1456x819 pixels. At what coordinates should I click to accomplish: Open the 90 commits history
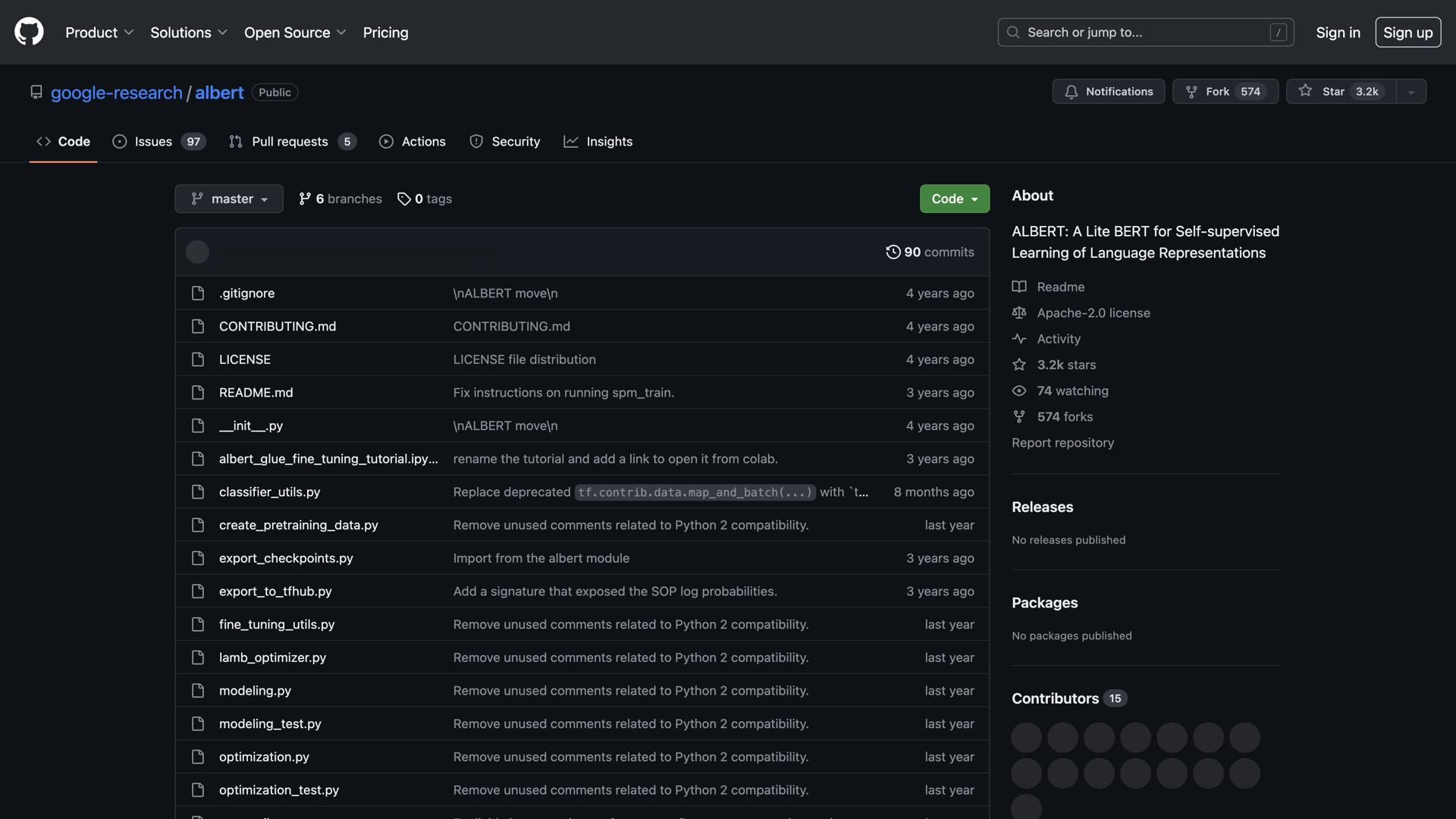(930, 252)
